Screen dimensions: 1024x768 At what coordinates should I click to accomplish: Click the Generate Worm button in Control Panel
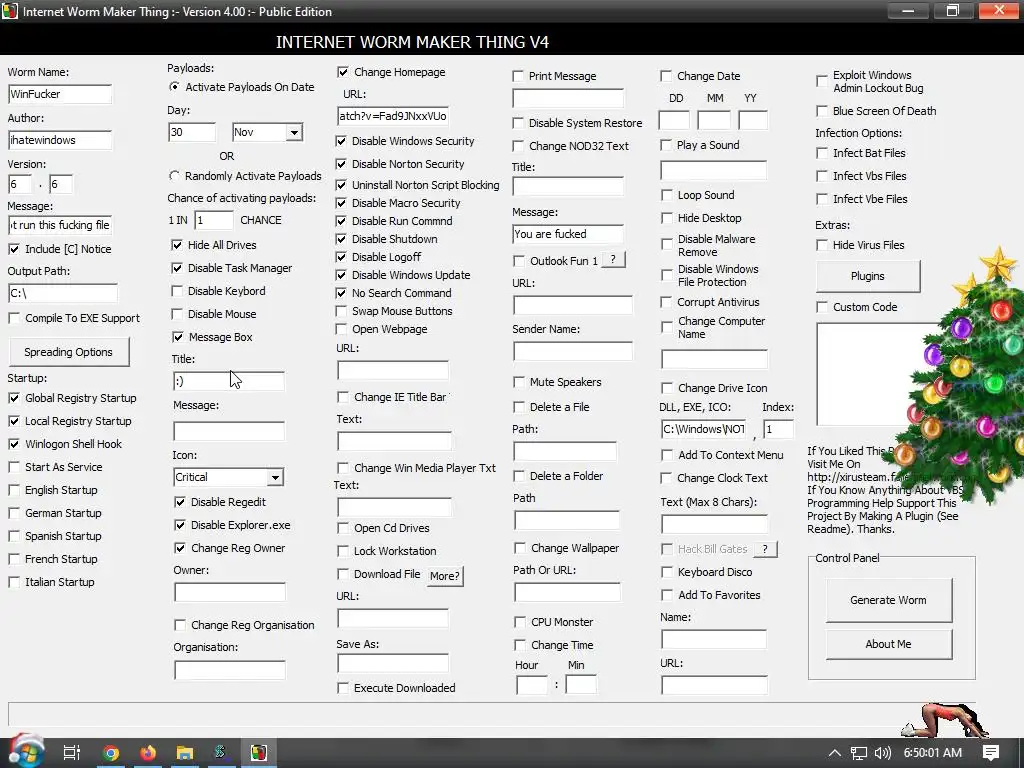click(x=888, y=600)
